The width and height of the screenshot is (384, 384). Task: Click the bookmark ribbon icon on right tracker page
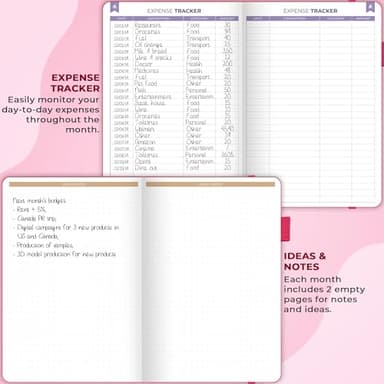(370, 7)
